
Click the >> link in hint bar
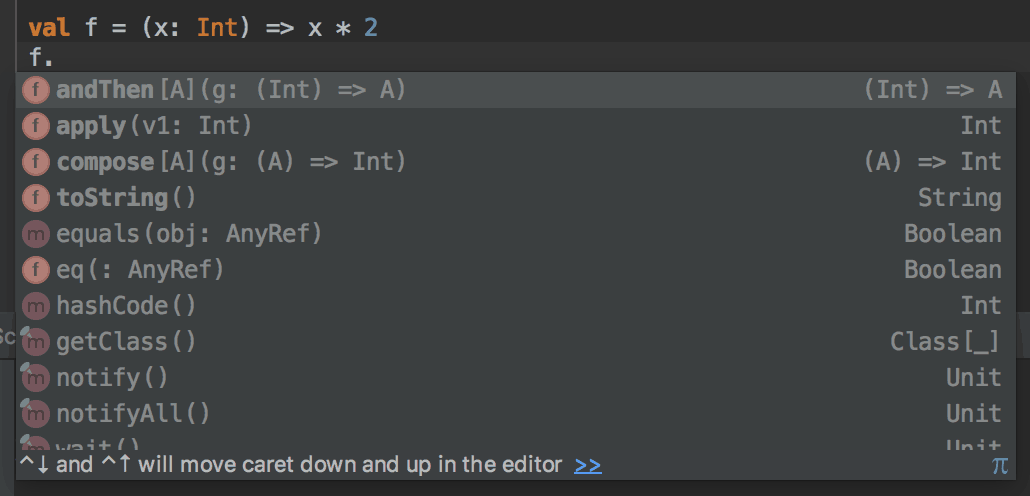[588, 465]
